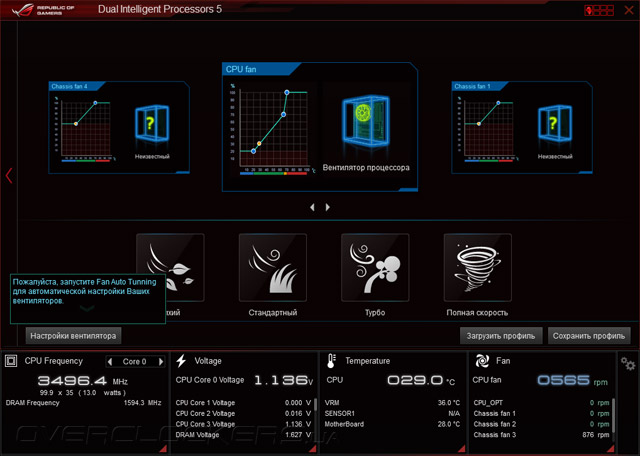Click the MotherBoard temperature row
The width and height of the screenshot is (640, 456).
(x=392, y=424)
